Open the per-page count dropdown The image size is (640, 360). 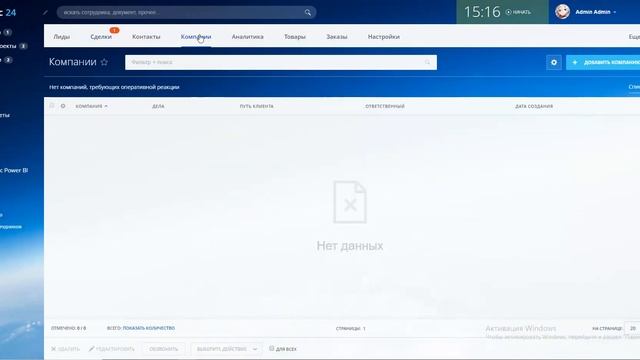(x=632, y=328)
